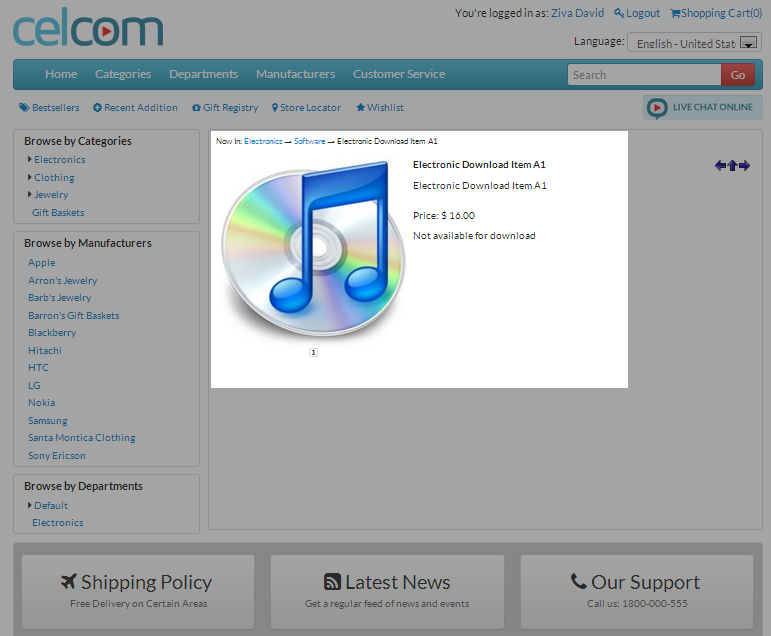This screenshot has height=636, width=771.
Task: Browse the Nokia manufacturer
Action: pos(41,402)
